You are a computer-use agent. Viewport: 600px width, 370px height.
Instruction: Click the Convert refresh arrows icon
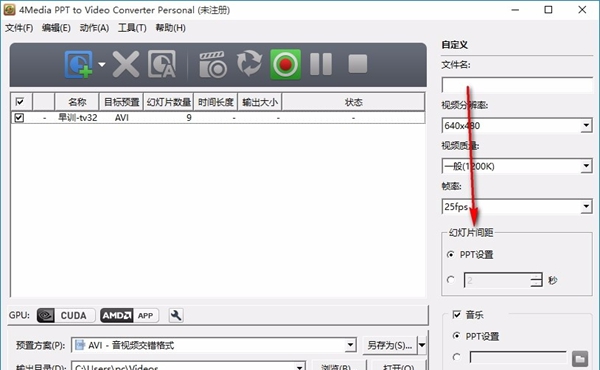click(249, 64)
